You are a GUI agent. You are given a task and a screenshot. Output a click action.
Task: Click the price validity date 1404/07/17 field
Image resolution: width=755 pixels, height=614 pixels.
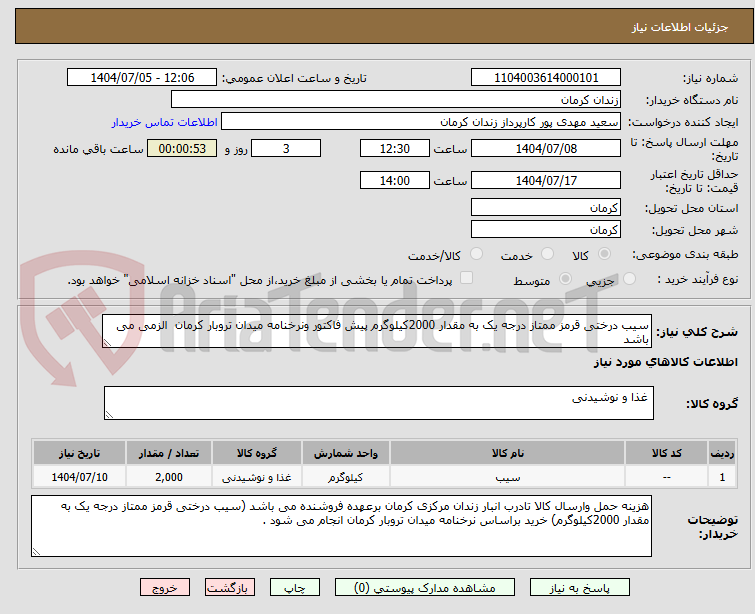tap(546, 180)
